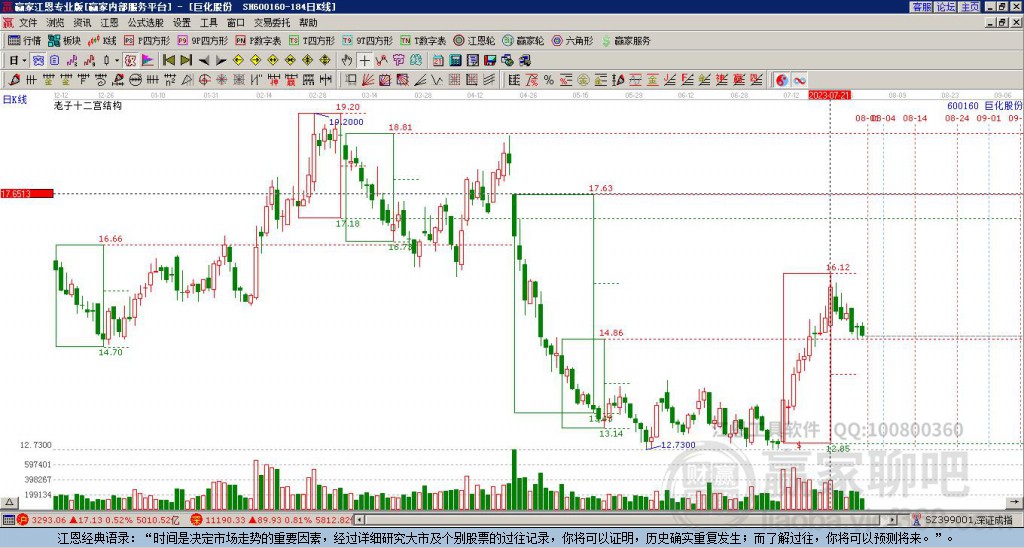Jump to last bar with green skip-forward icon

186,60
